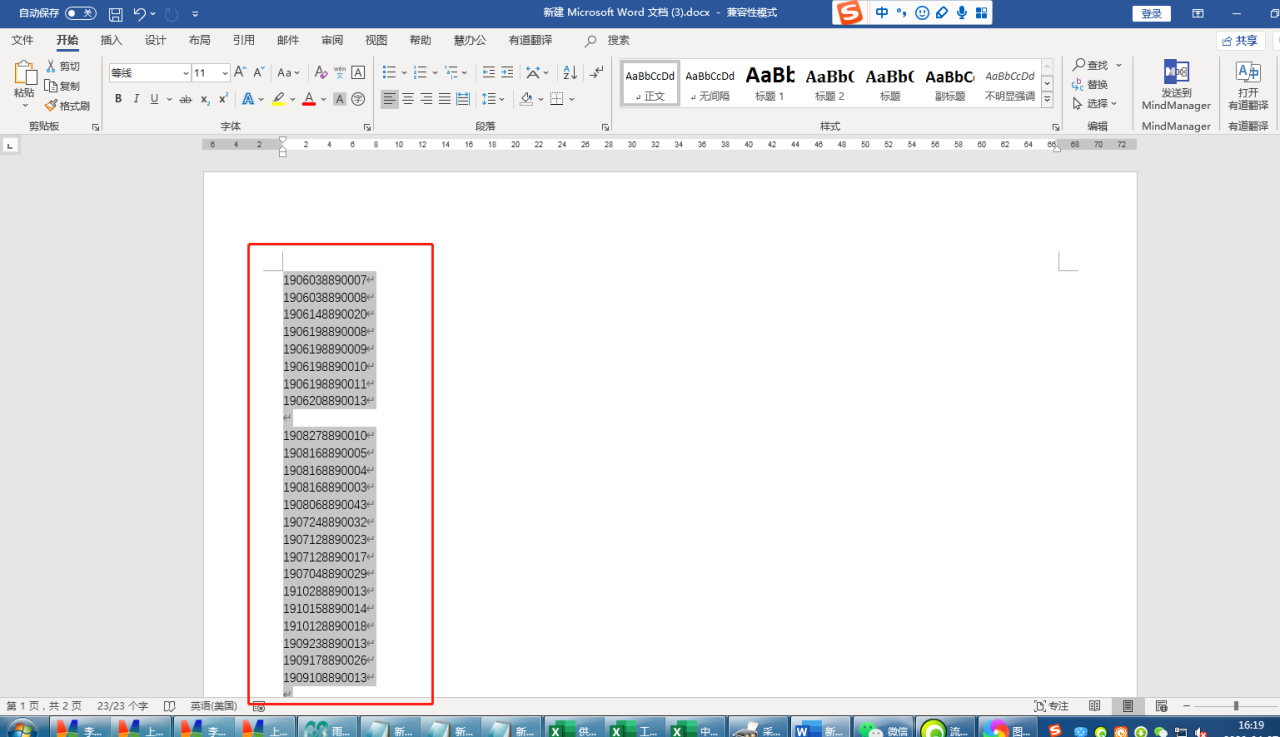This screenshot has height=737, width=1280.
Task: Justify the text alignment
Action: [444, 99]
